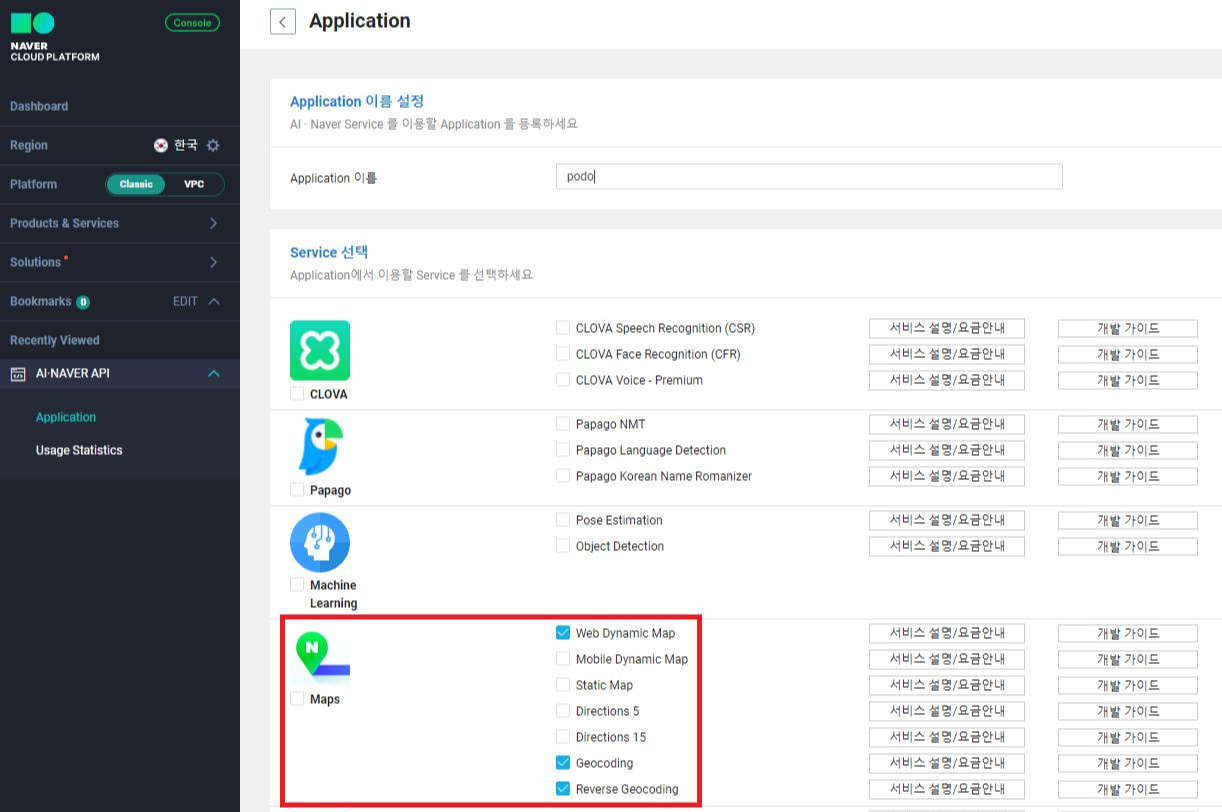Image resolution: width=1222 pixels, height=812 pixels.
Task: Click the Region label in sidebar
Action: (x=29, y=145)
